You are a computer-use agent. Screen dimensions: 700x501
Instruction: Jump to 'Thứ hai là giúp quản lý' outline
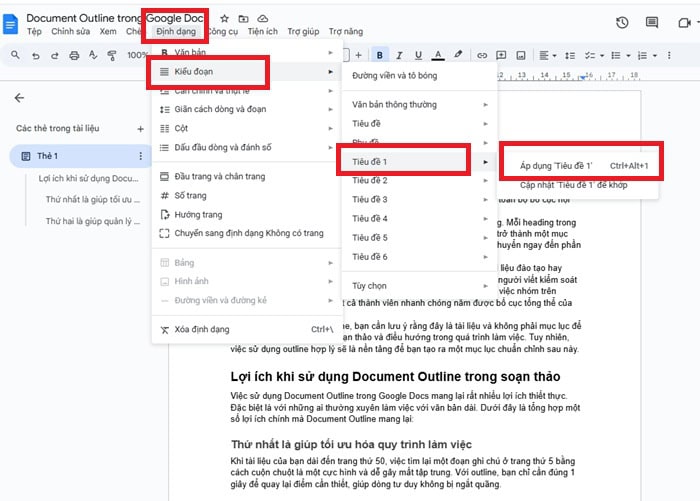tap(93, 221)
